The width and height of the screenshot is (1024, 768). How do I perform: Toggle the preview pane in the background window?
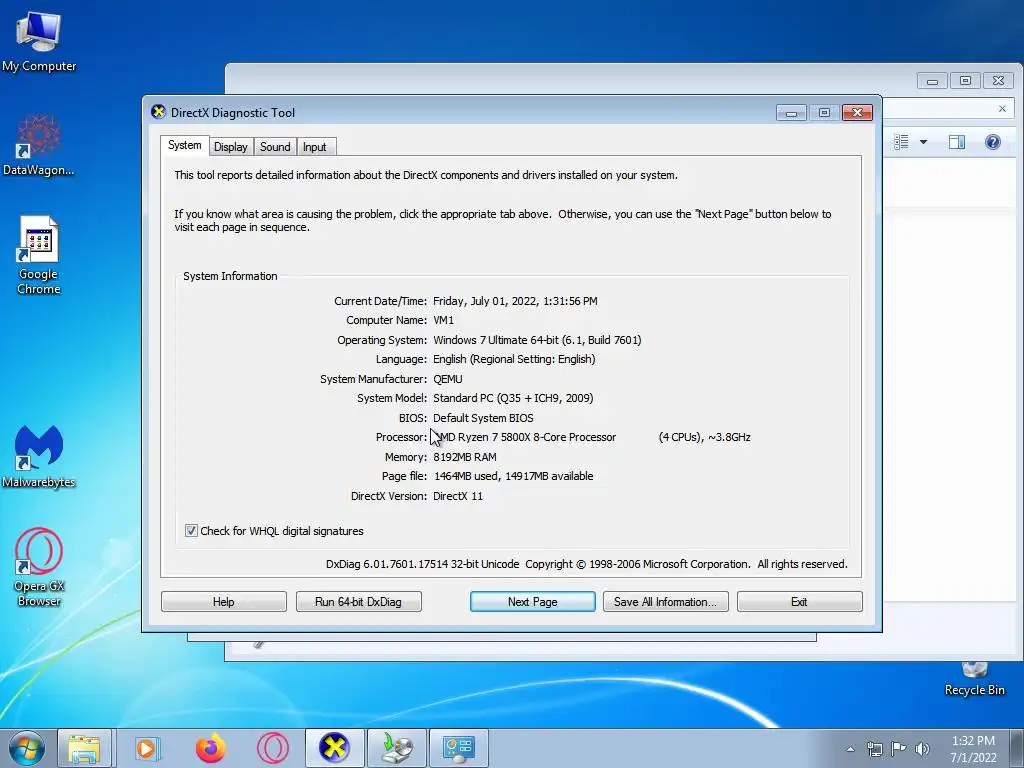click(x=957, y=142)
